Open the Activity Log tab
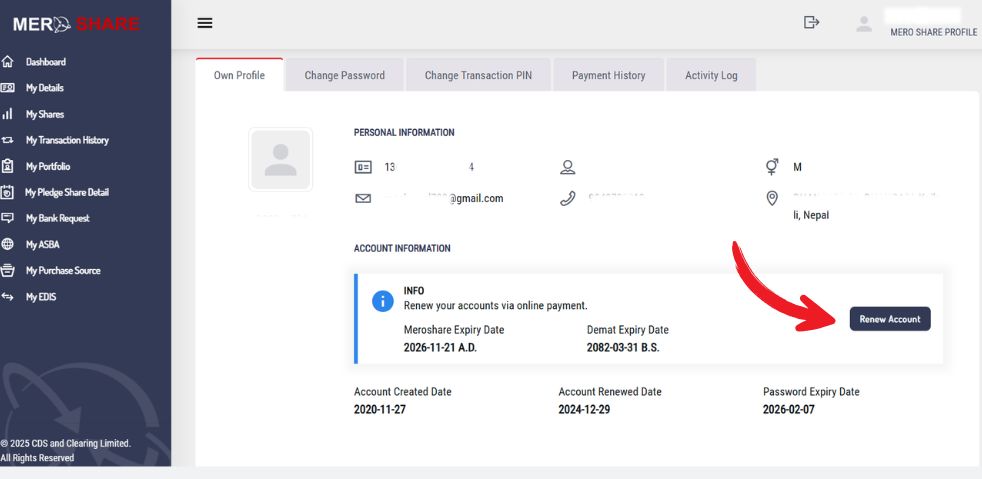Viewport: 982px width, 479px height. (711, 75)
